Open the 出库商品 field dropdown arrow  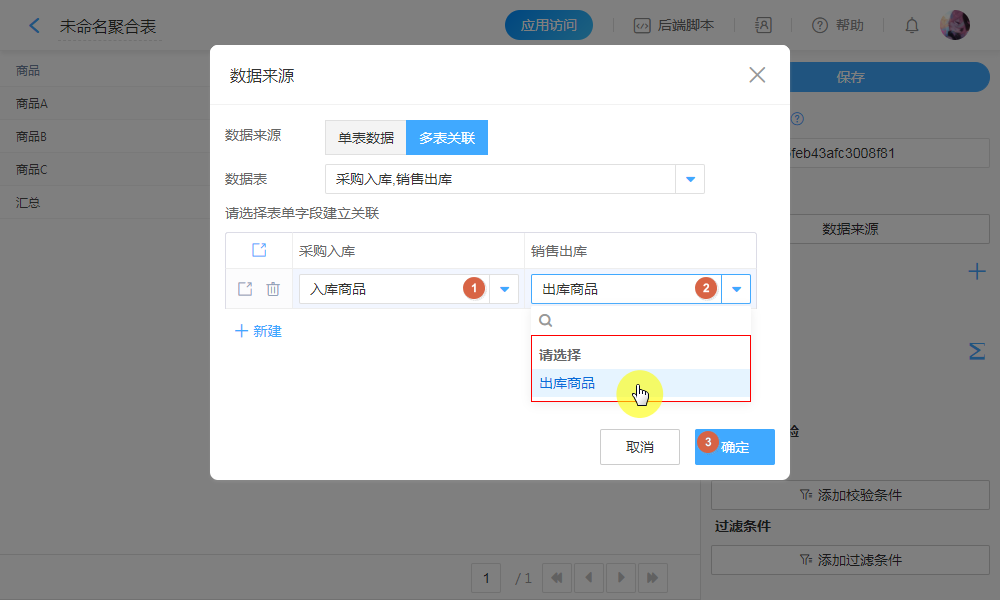[x=737, y=289]
